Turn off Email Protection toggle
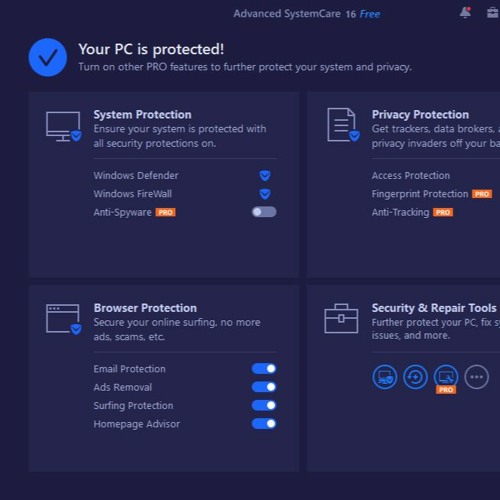 click(264, 369)
